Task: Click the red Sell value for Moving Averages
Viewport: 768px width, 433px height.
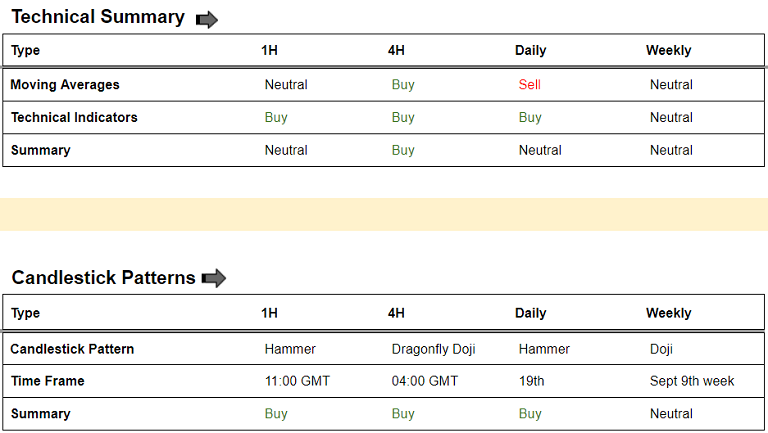Action: coord(529,85)
